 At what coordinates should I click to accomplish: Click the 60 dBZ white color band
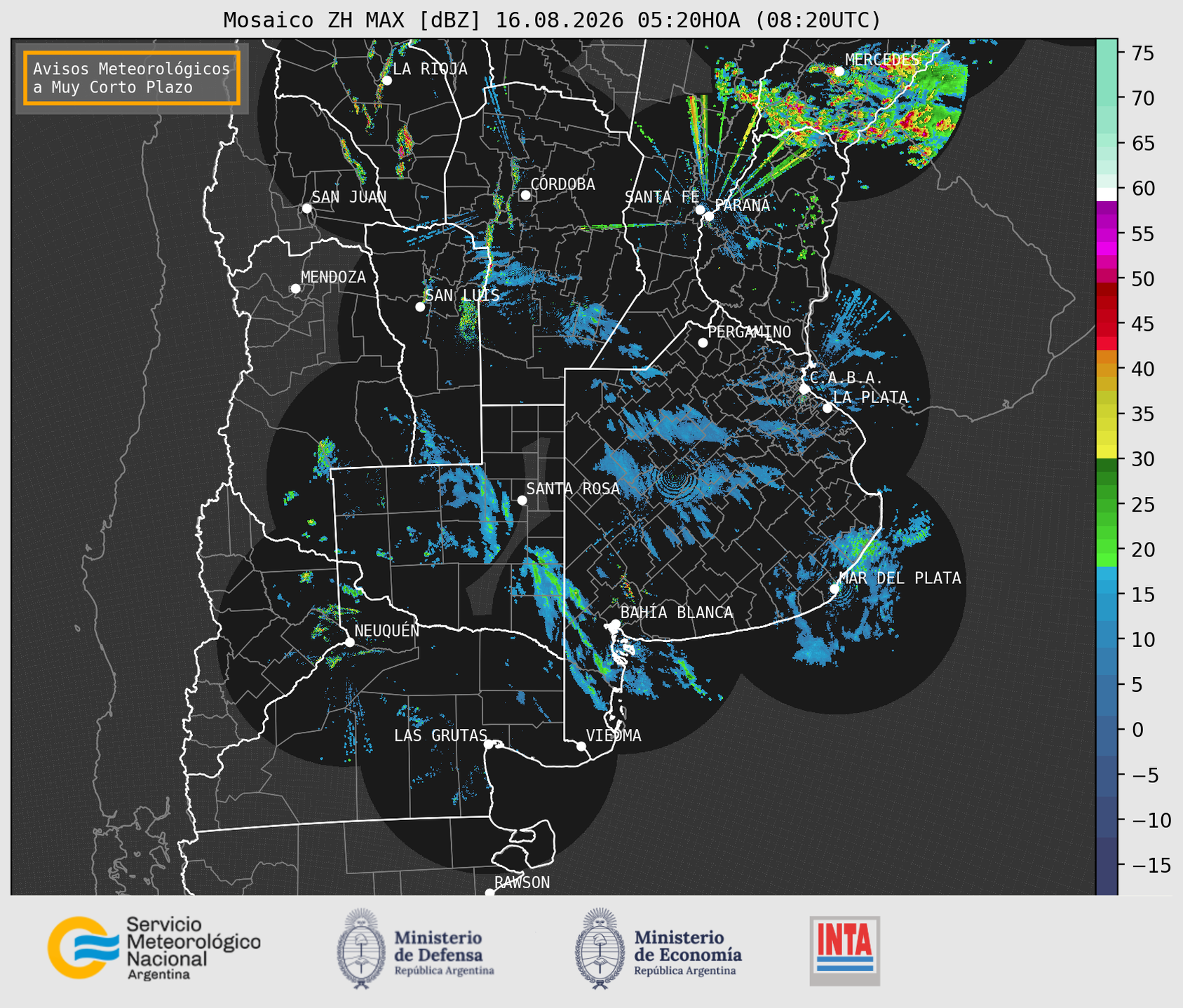point(1107,194)
